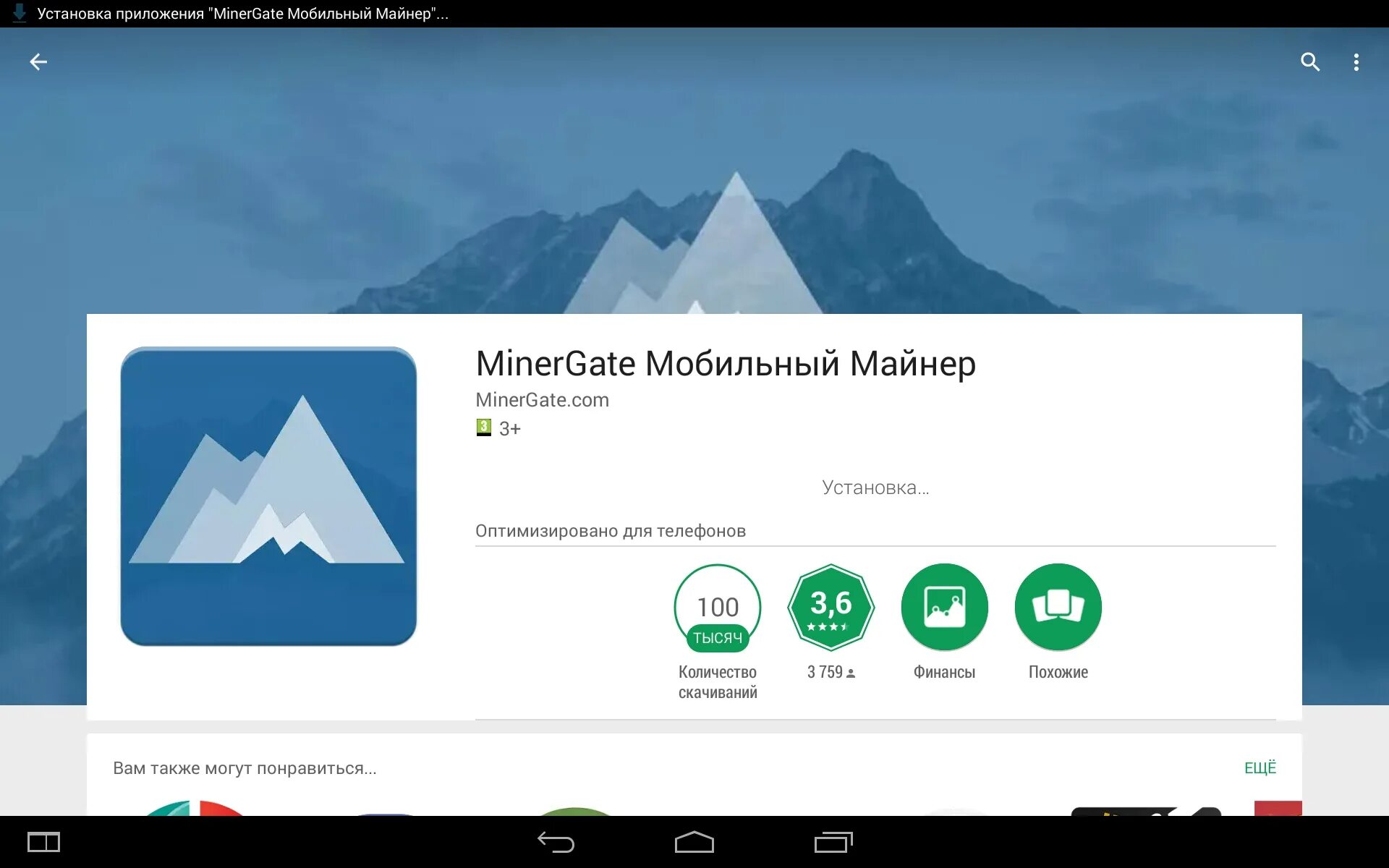Open the 3,6 star rating badge
The image size is (1389, 868).
click(831, 608)
